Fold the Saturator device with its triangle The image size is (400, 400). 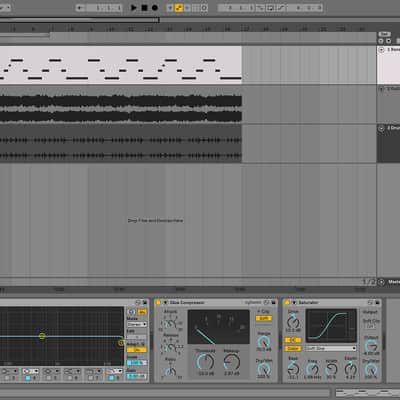coord(294,302)
